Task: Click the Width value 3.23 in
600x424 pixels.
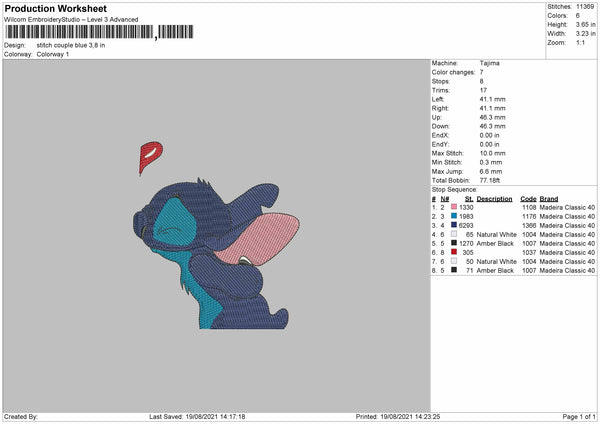Action: pyautogui.click(x=586, y=34)
